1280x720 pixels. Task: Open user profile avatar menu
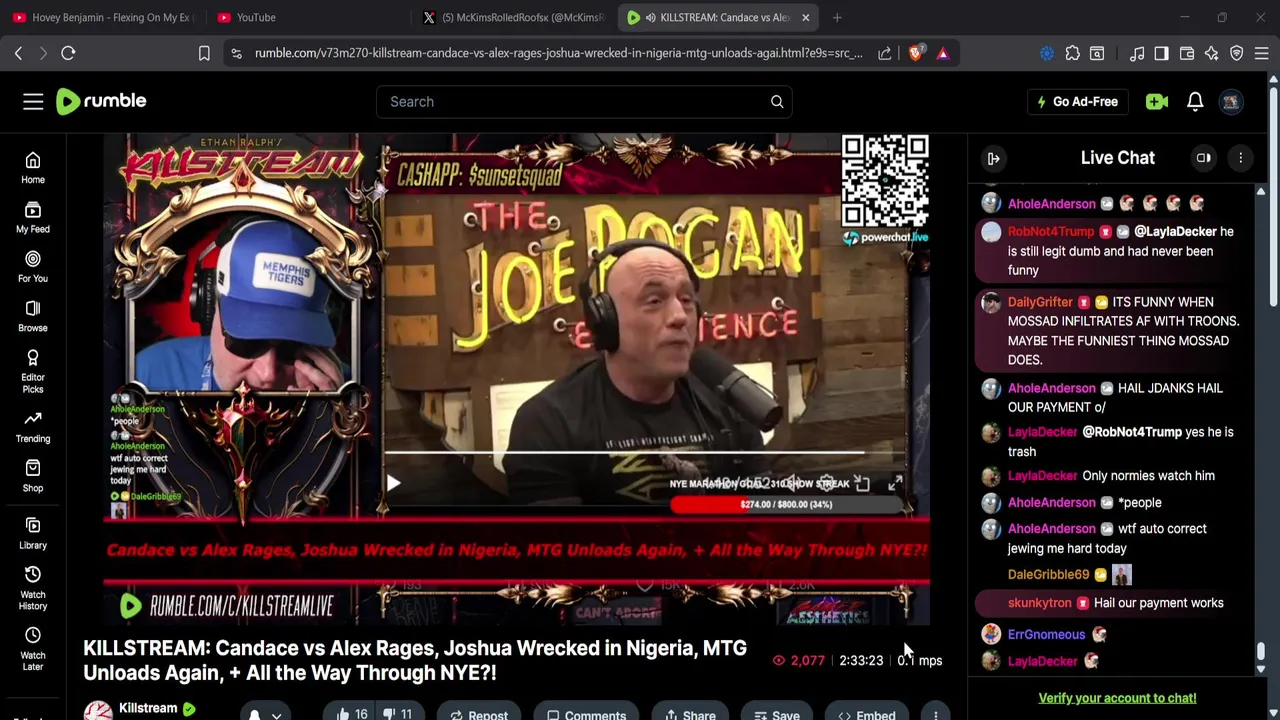1231,101
